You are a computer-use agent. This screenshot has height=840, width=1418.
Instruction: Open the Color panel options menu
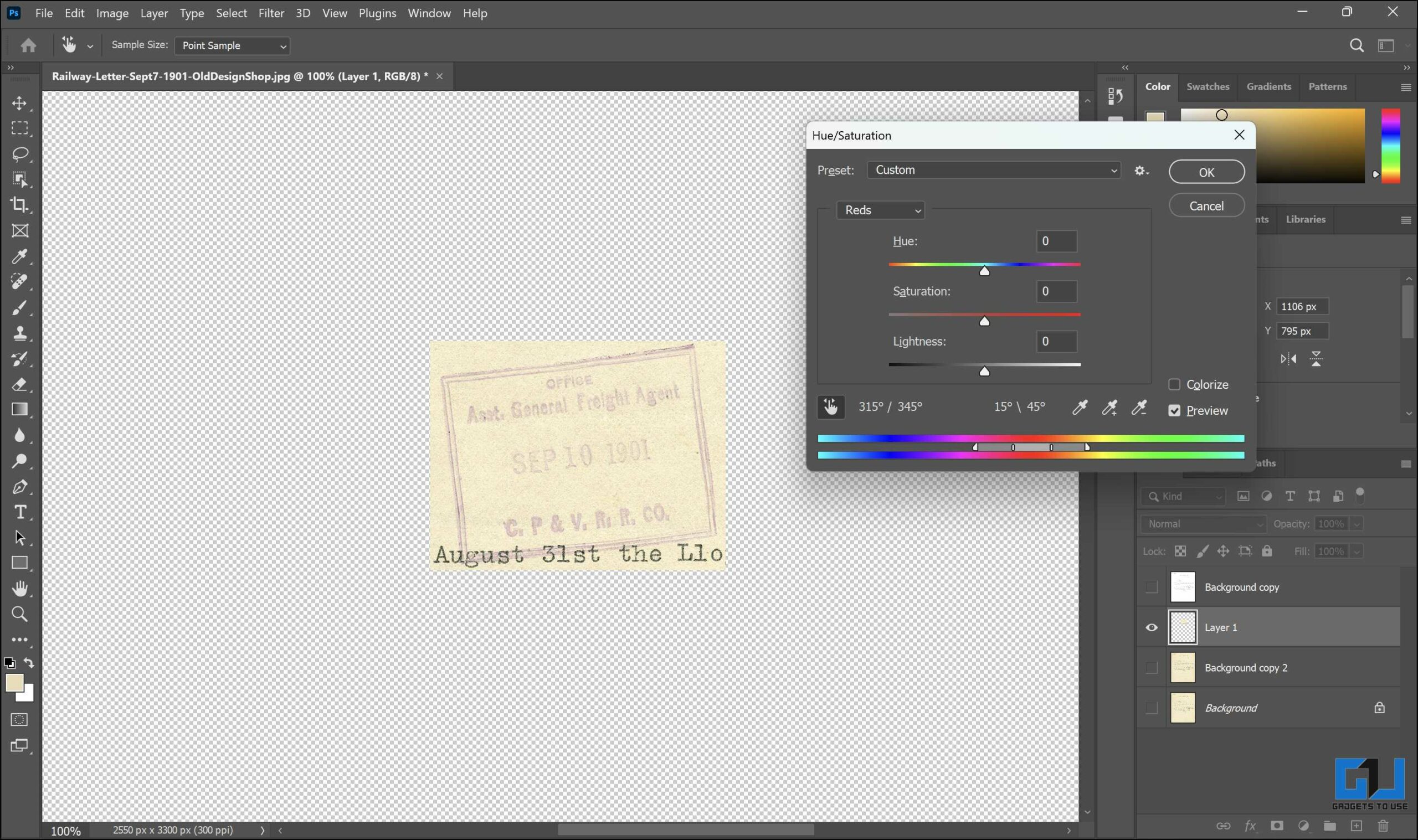click(x=1406, y=87)
